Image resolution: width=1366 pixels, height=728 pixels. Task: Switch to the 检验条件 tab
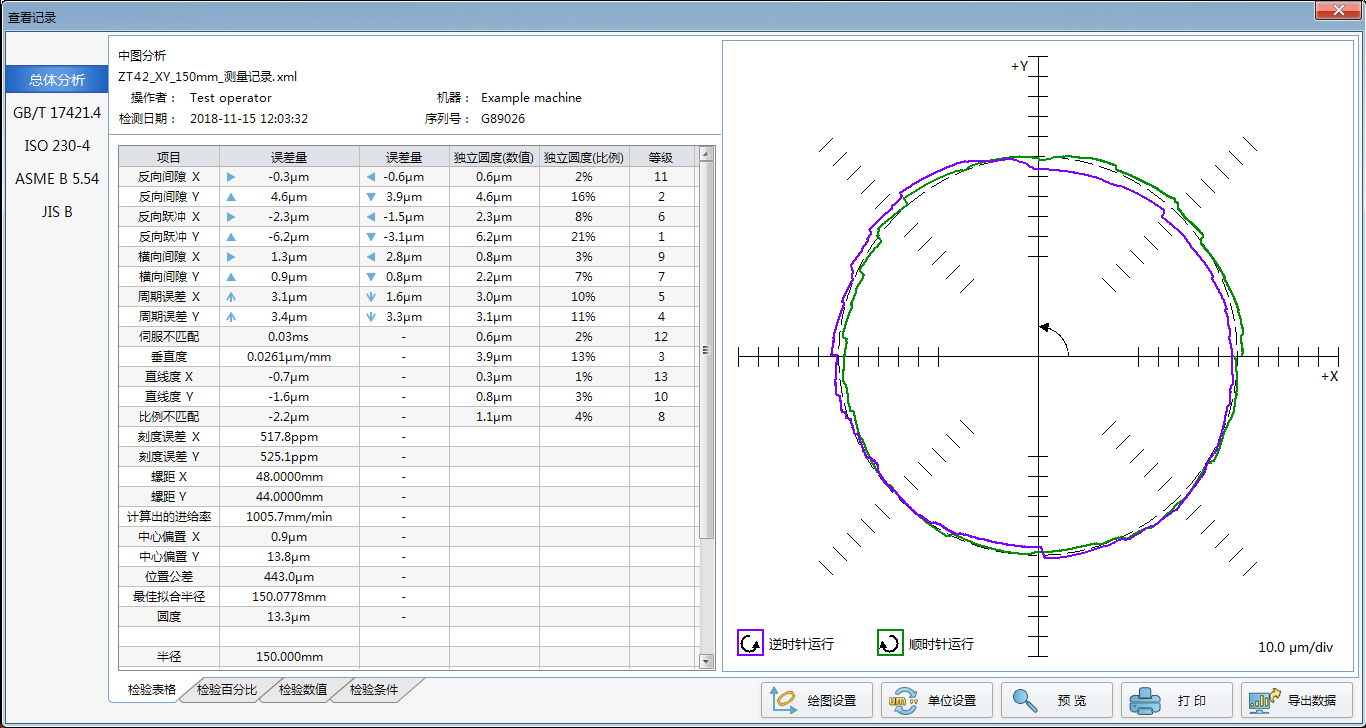click(374, 690)
